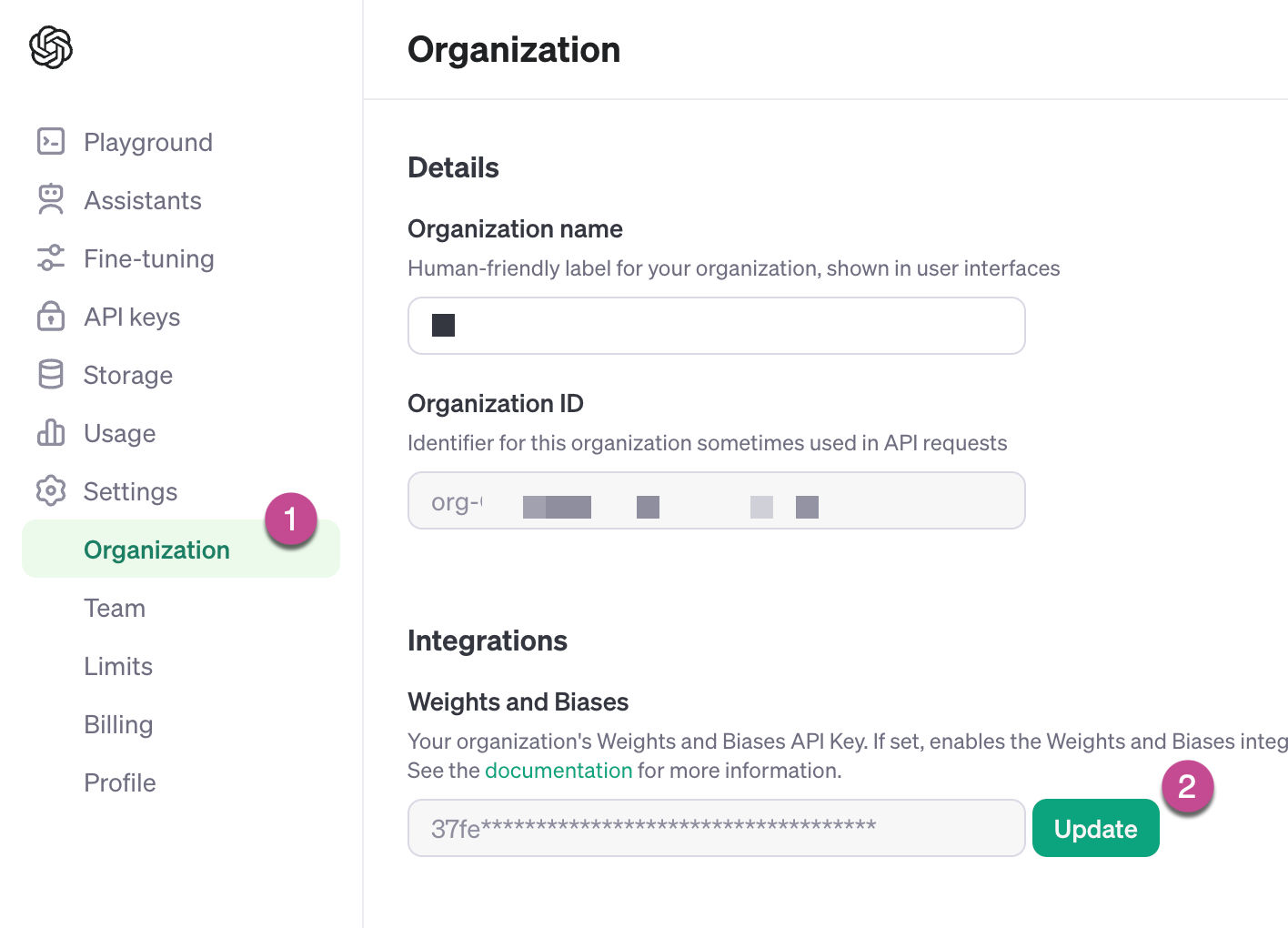1288x928 pixels.
Task: Select the Assistants icon in the sidebar
Action: 52,199
